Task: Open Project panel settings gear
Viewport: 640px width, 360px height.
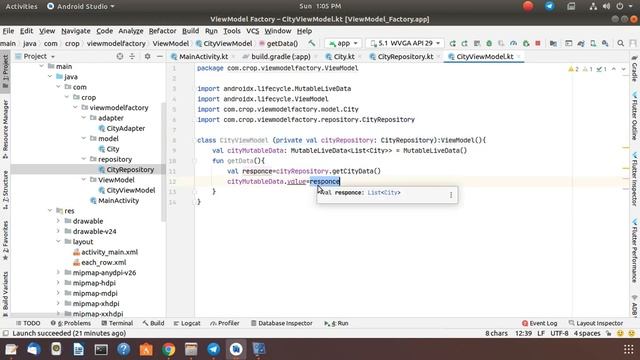Action: pyautogui.click(x=147, y=56)
